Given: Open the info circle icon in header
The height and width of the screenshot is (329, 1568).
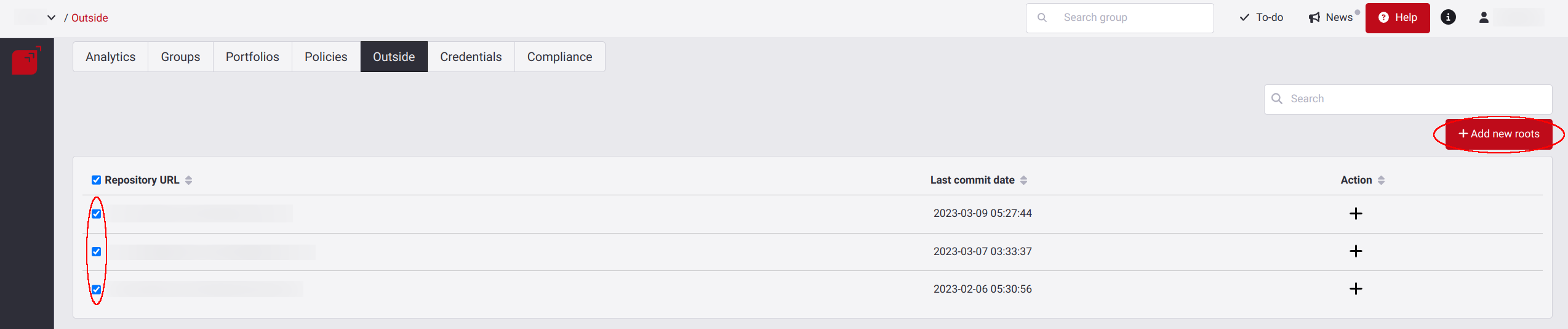Looking at the screenshot, I should pos(1448,17).
